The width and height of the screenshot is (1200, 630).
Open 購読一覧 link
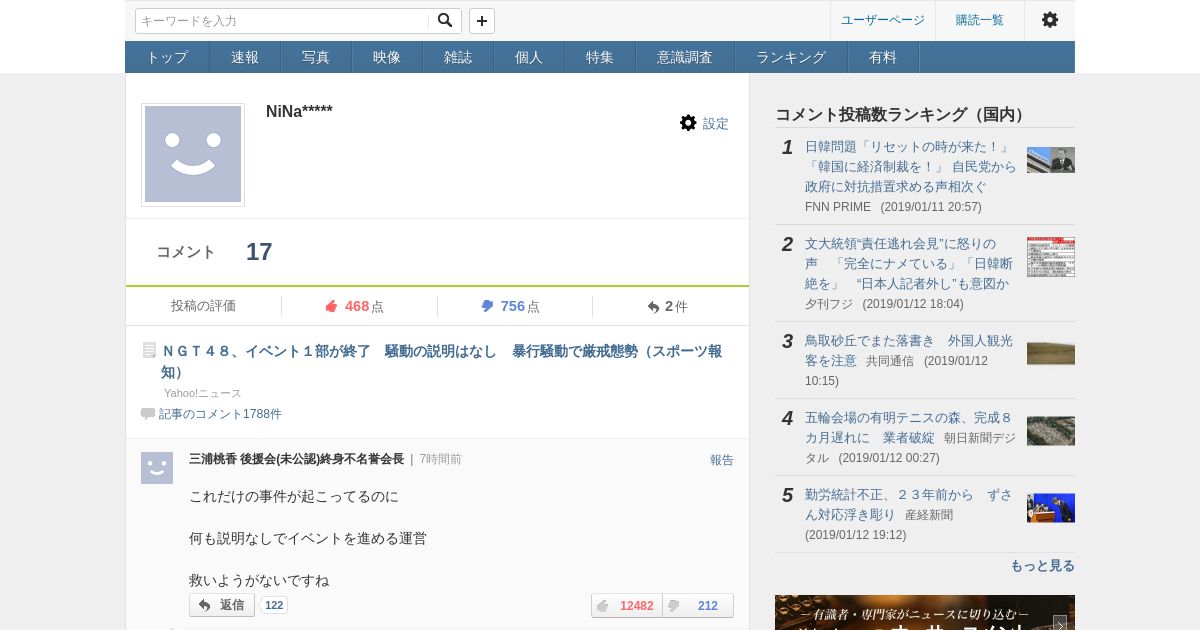click(980, 20)
